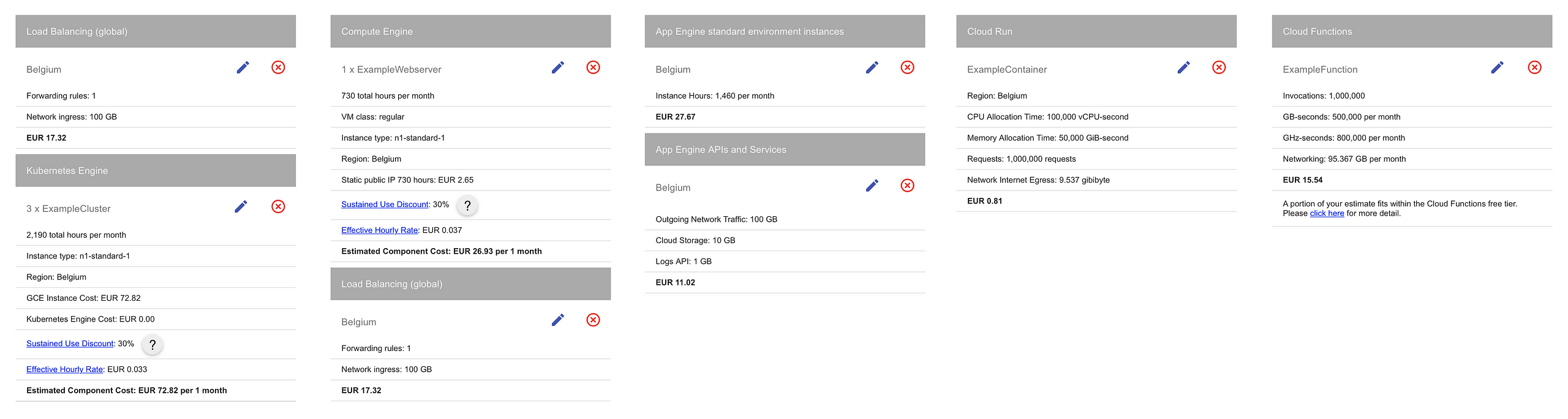Remove the ExampleFunction estimate

pyautogui.click(x=1535, y=67)
